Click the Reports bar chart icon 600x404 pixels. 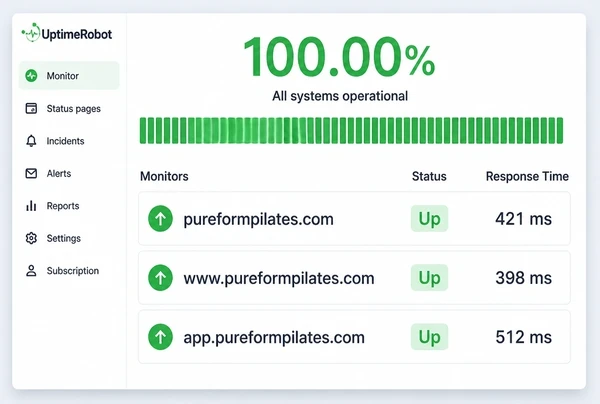click(x=31, y=206)
